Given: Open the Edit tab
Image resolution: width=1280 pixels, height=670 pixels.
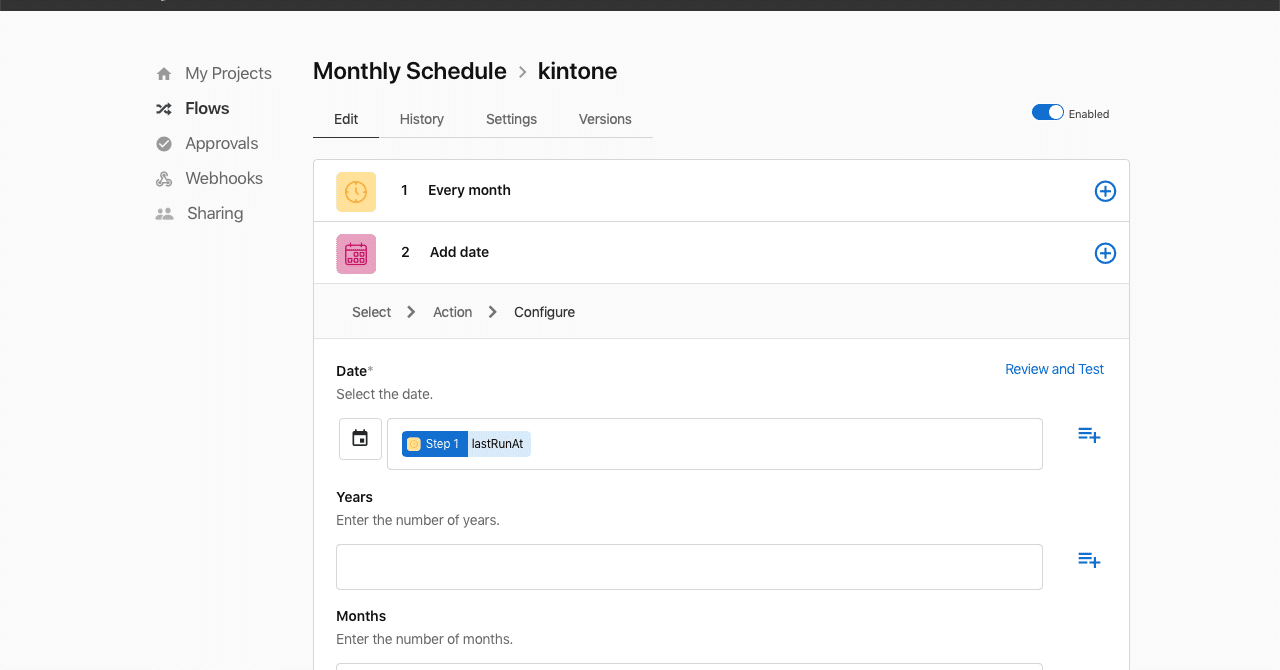Looking at the screenshot, I should (x=346, y=119).
